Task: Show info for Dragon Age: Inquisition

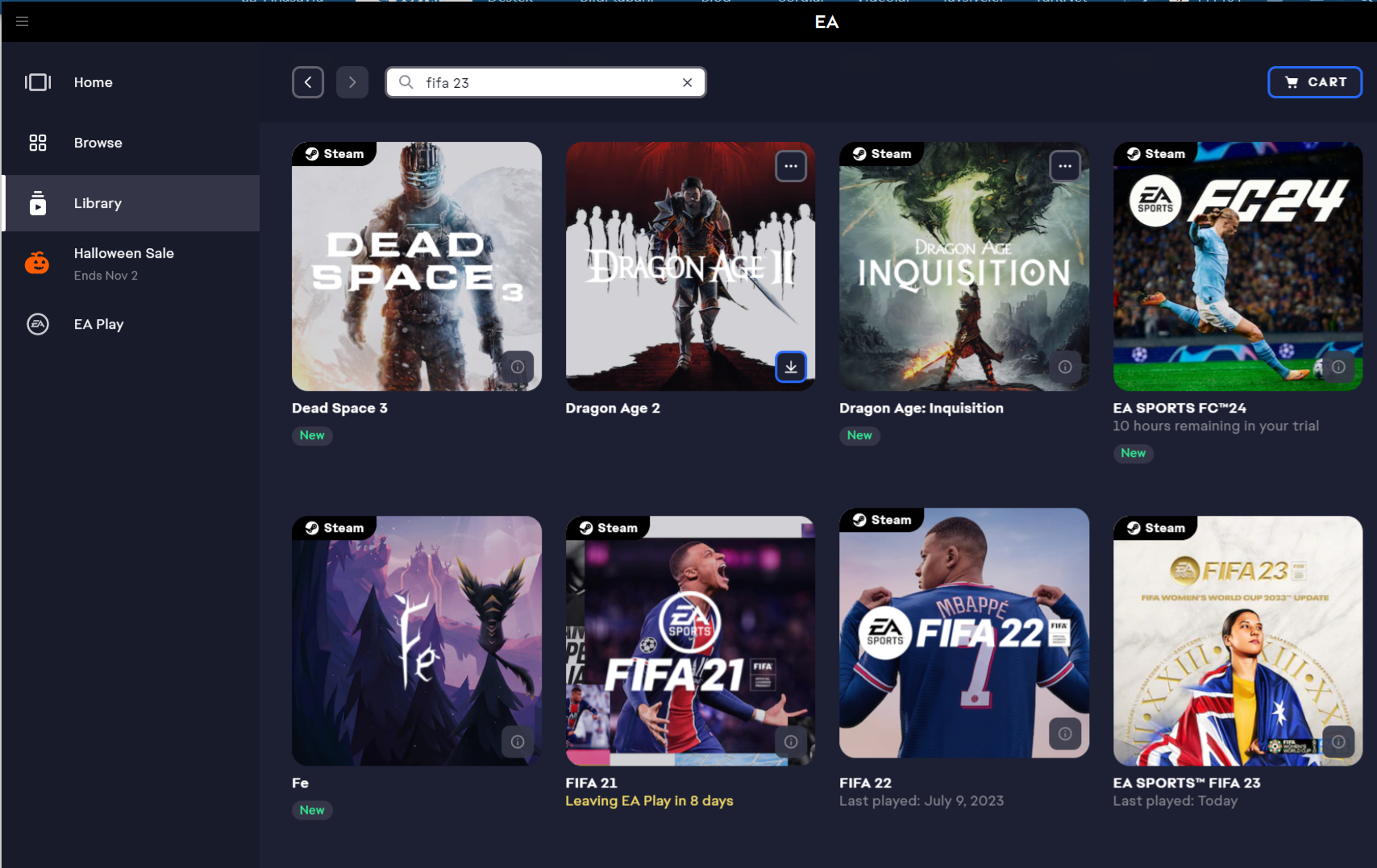Action: point(1065,367)
